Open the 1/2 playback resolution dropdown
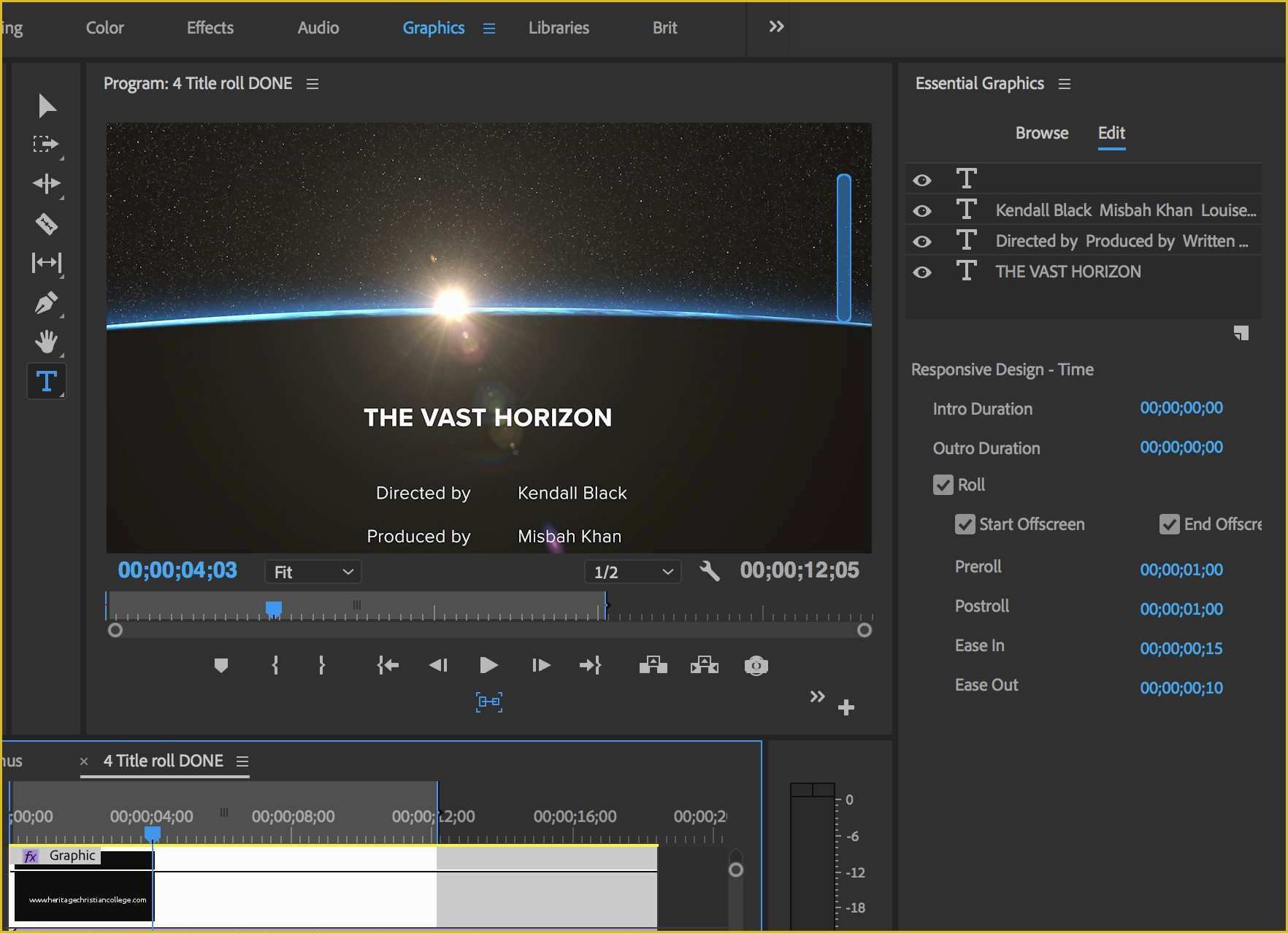Image resolution: width=1288 pixels, height=933 pixels. 633,572
